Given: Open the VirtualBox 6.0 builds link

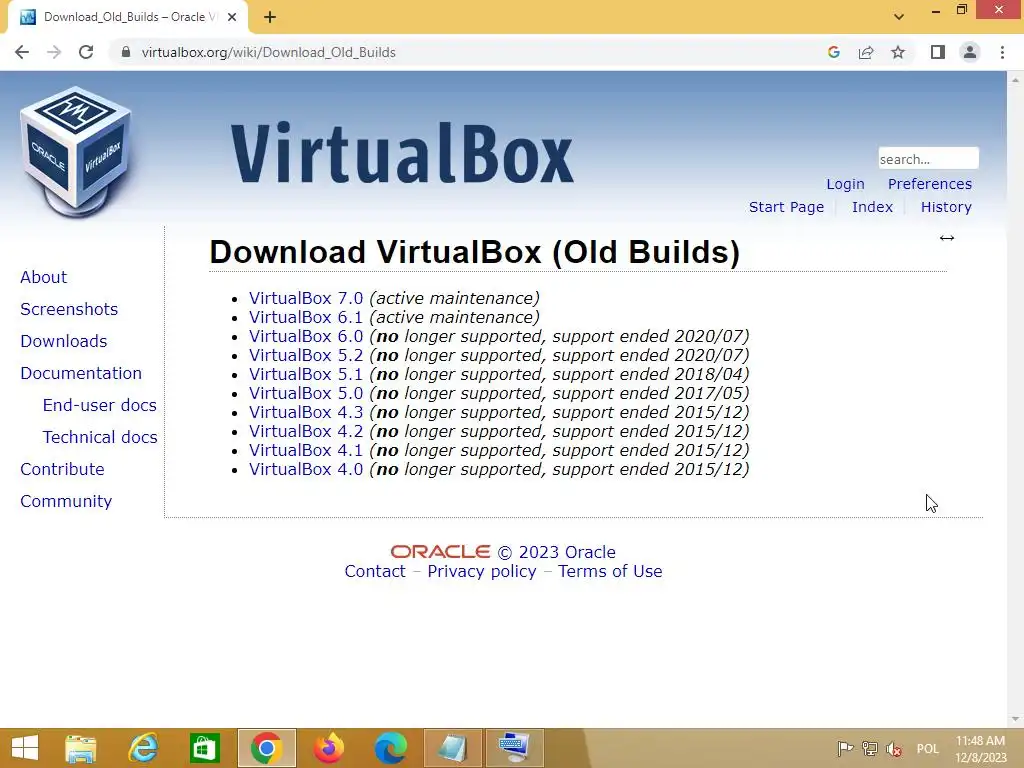Looking at the screenshot, I should (306, 336).
